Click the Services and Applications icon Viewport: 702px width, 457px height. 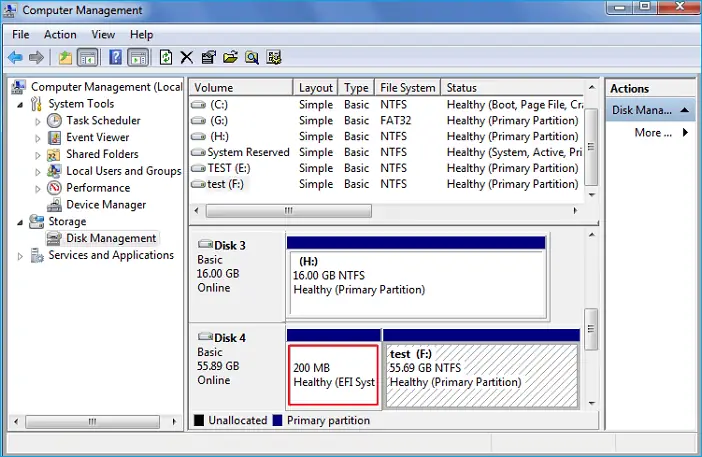pyautogui.click(x=37, y=255)
